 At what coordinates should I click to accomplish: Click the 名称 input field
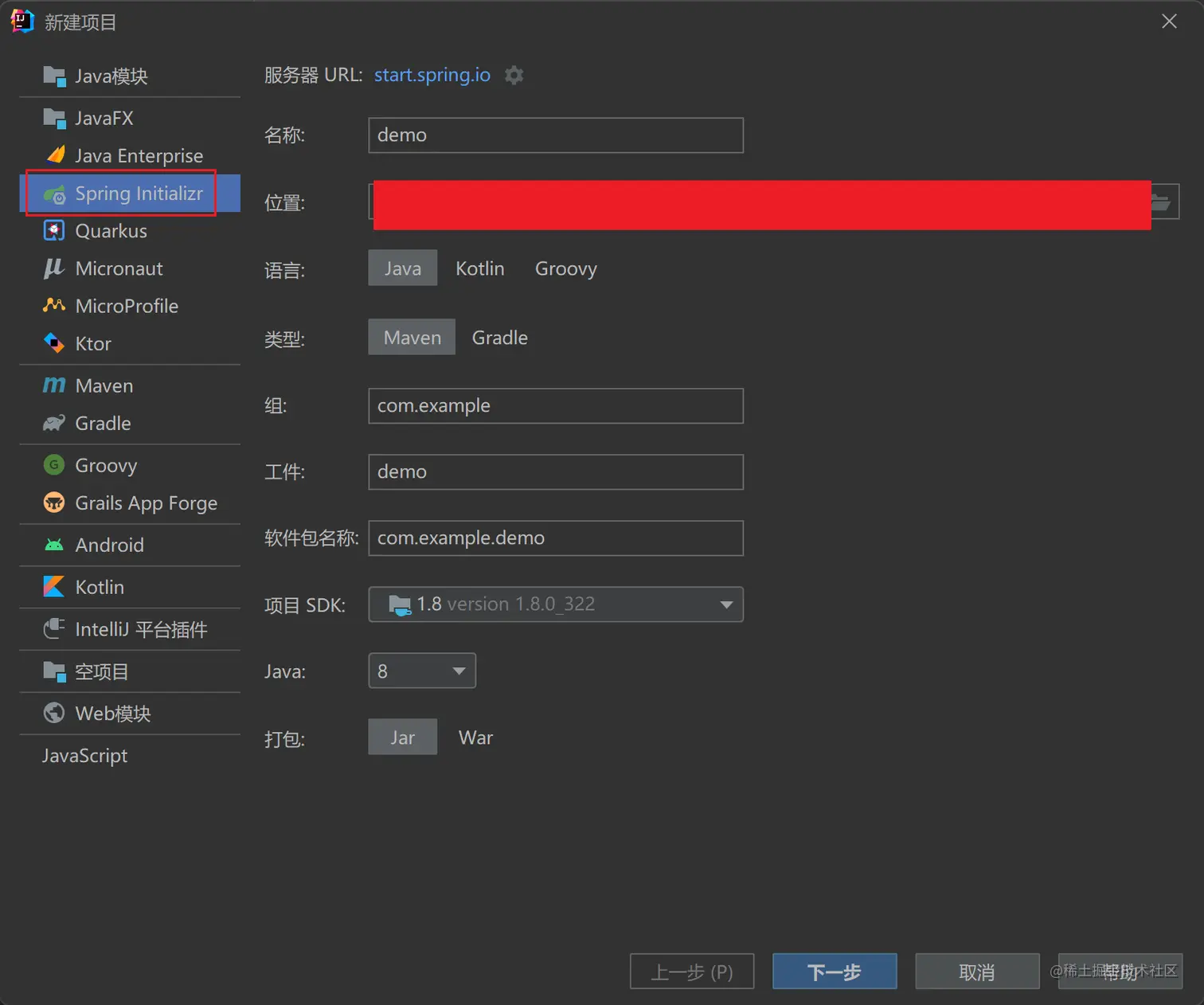click(556, 135)
